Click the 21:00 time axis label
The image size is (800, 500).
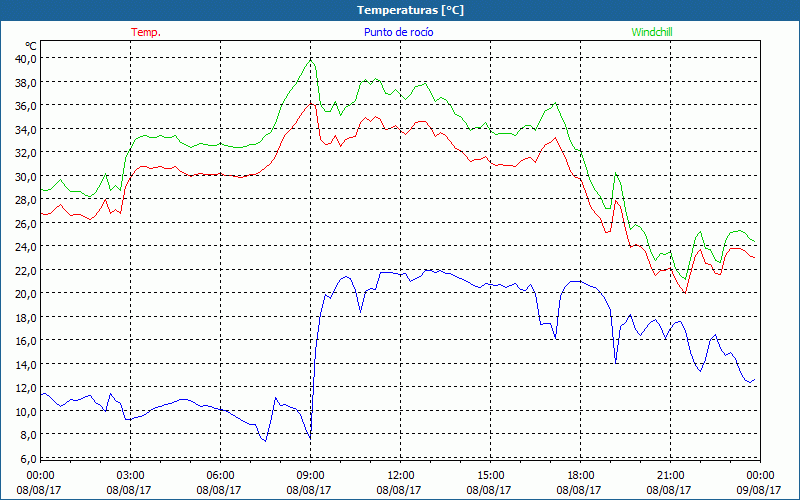click(x=670, y=475)
